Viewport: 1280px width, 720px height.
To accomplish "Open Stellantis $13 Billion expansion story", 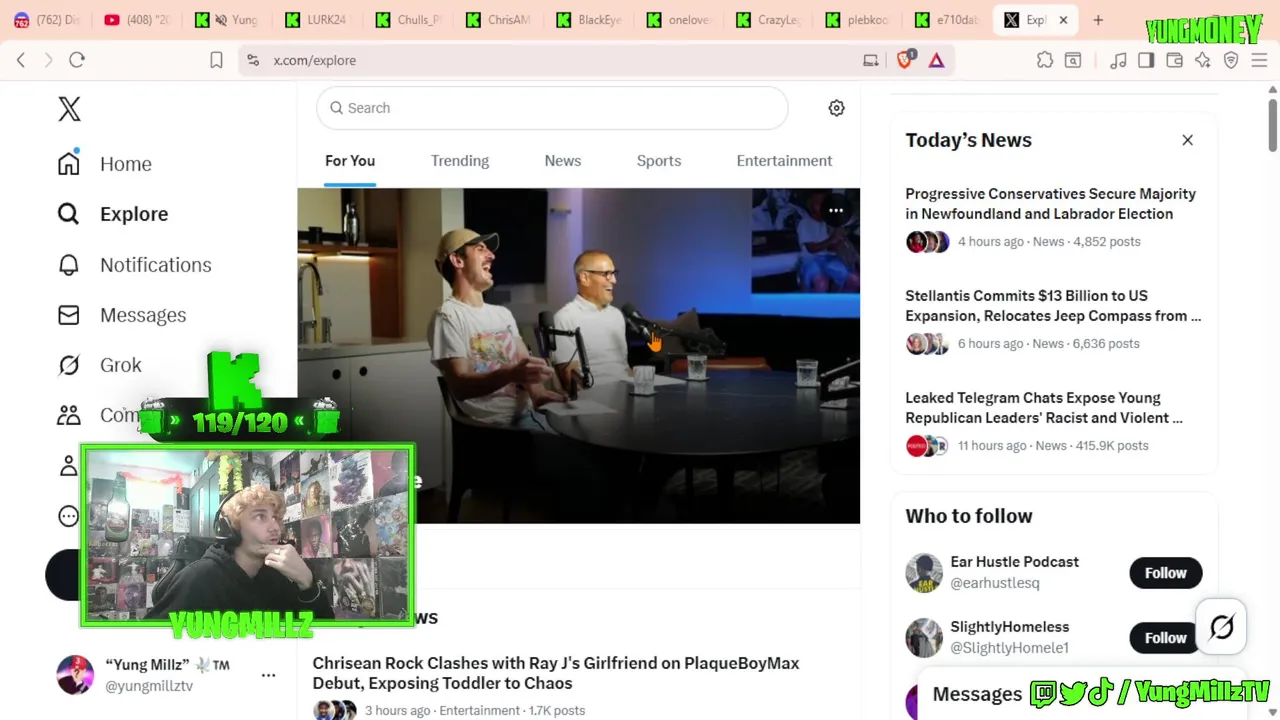I will pos(1053,306).
